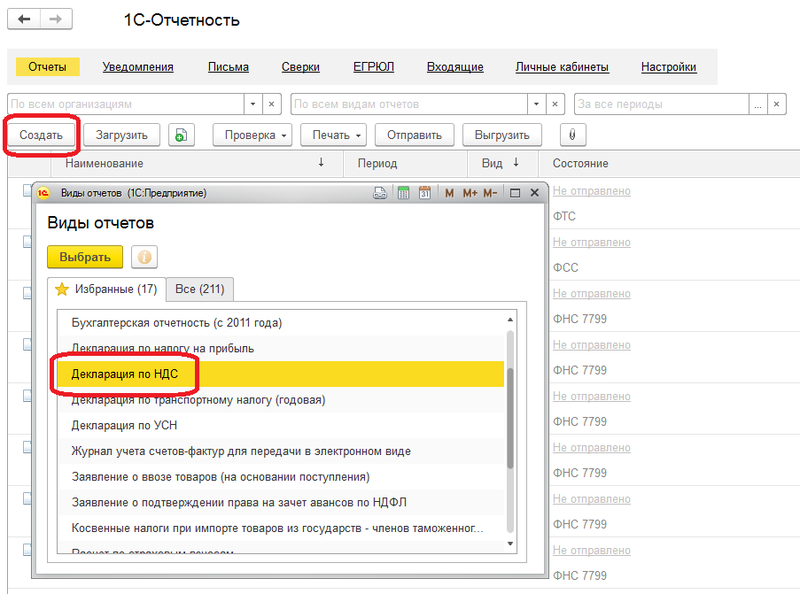Switch to the Все (211) tab

click(x=200, y=289)
